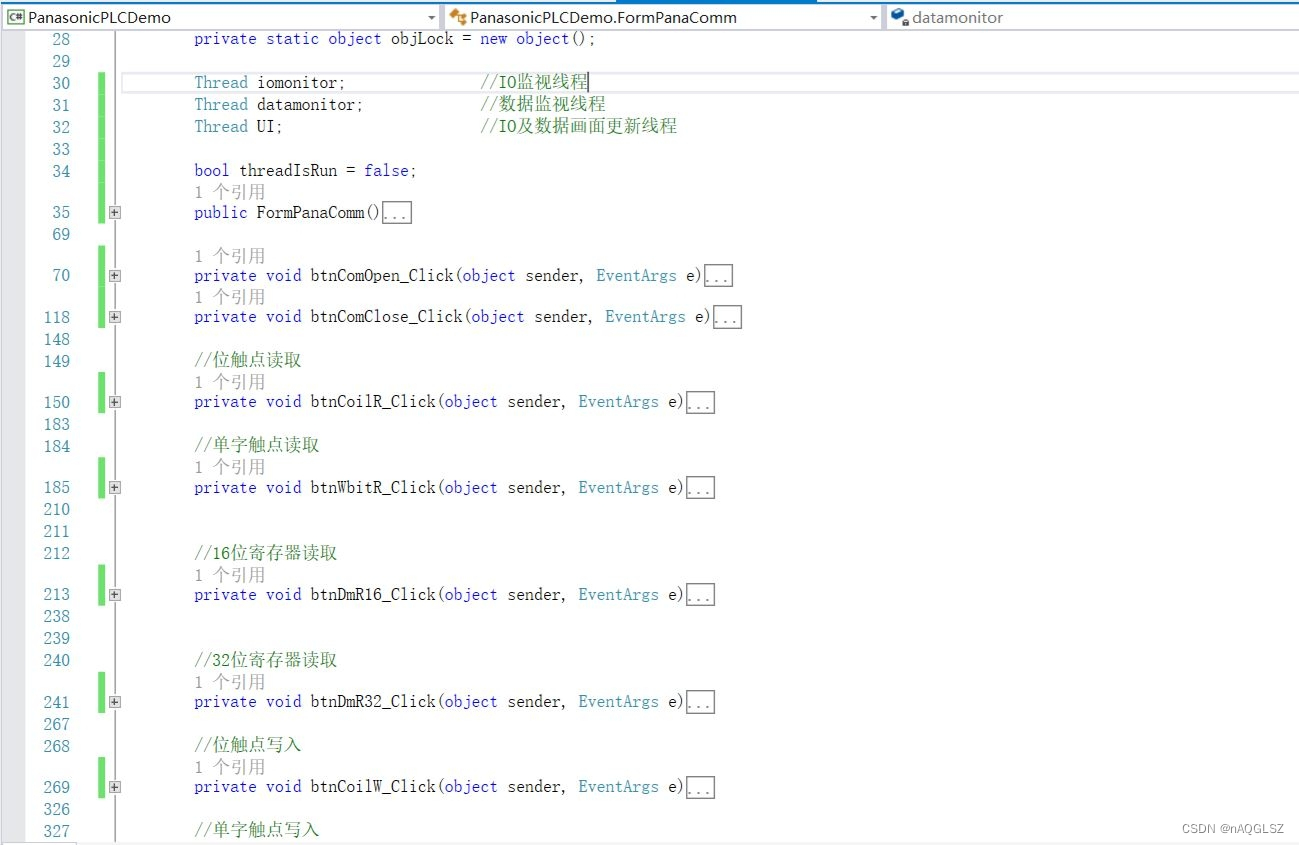Click the //数据监视线程 comment
The width and height of the screenshot is (1299, 845).
coord(543,105)
